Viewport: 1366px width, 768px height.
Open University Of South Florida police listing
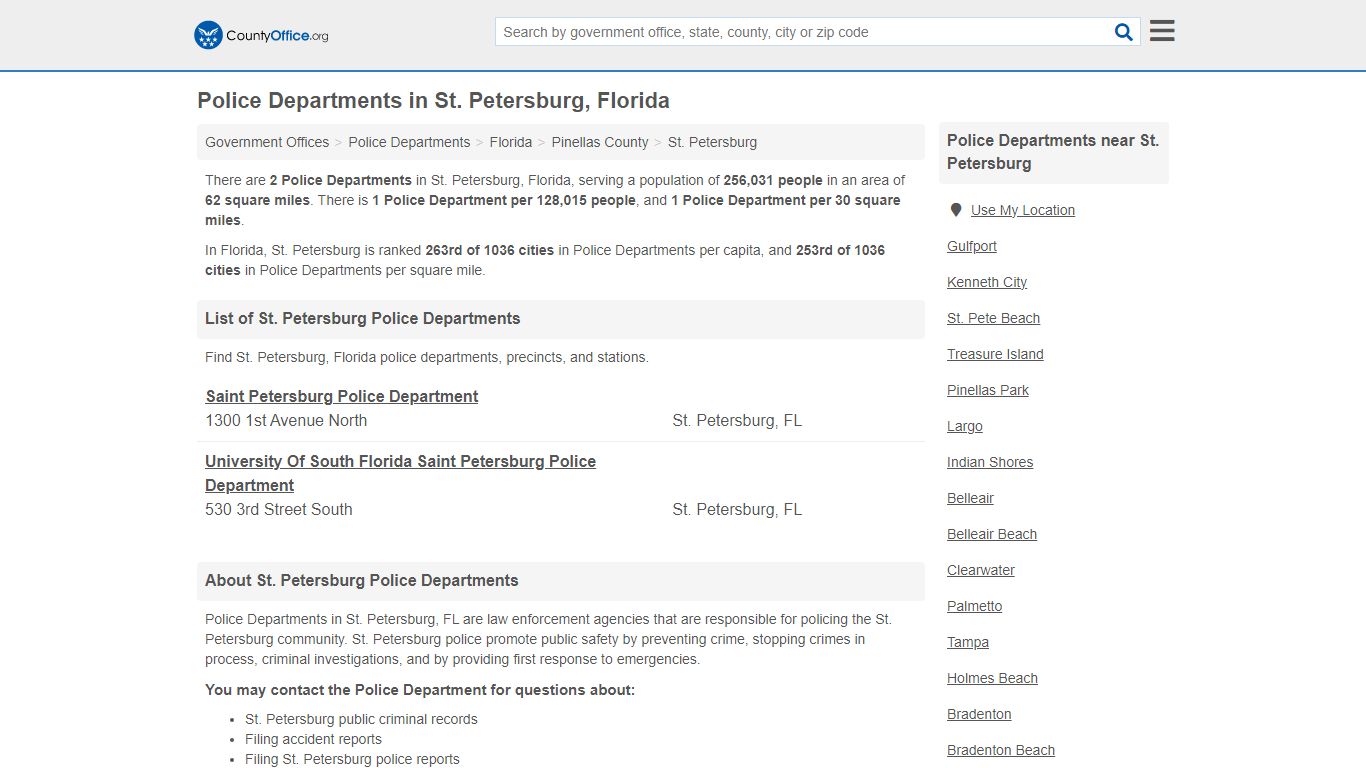400,473
